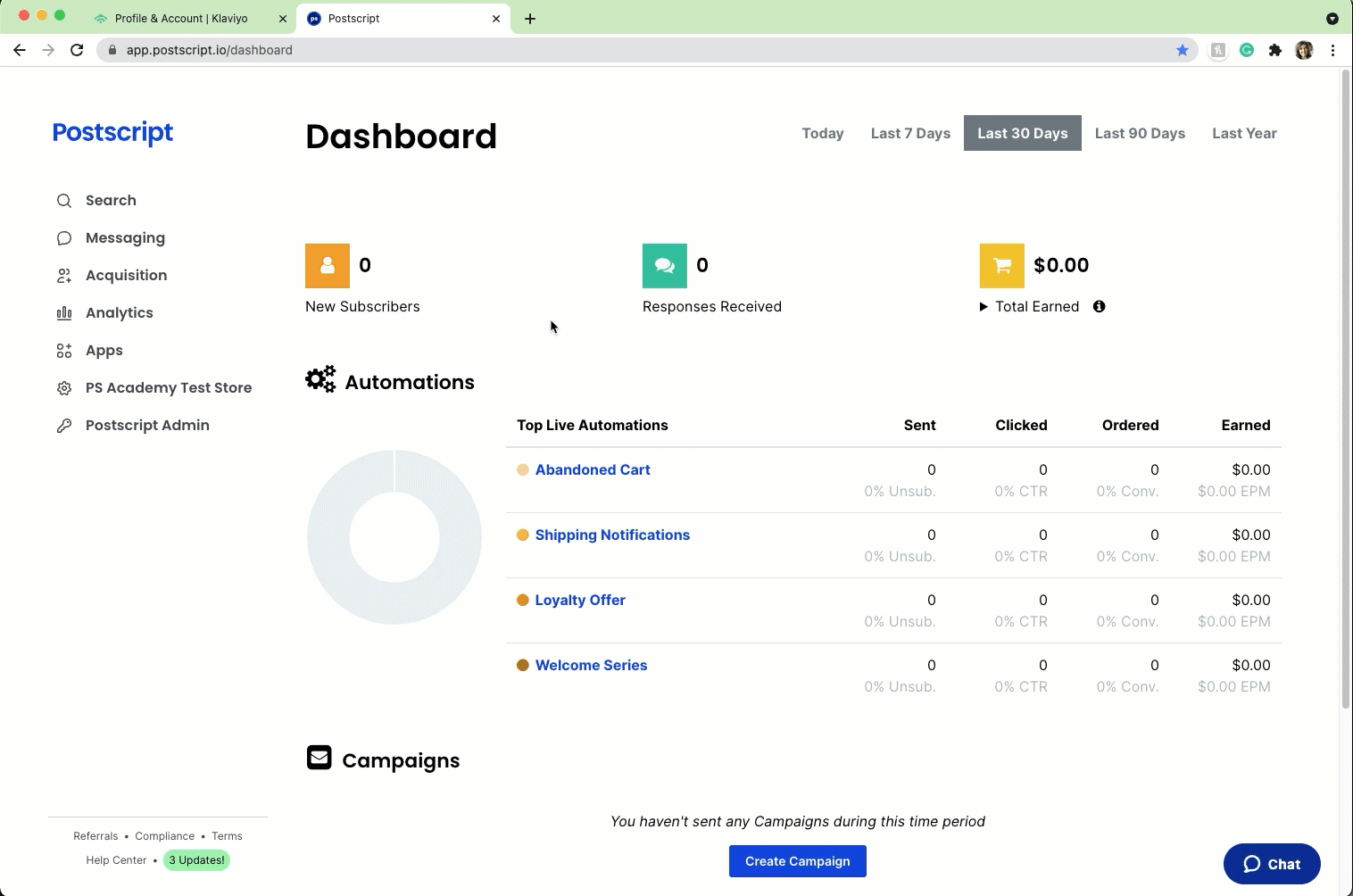This screenshot has height=896, width=1353.
Task: Open a new browser tab with plus
Action: point(530,18)
